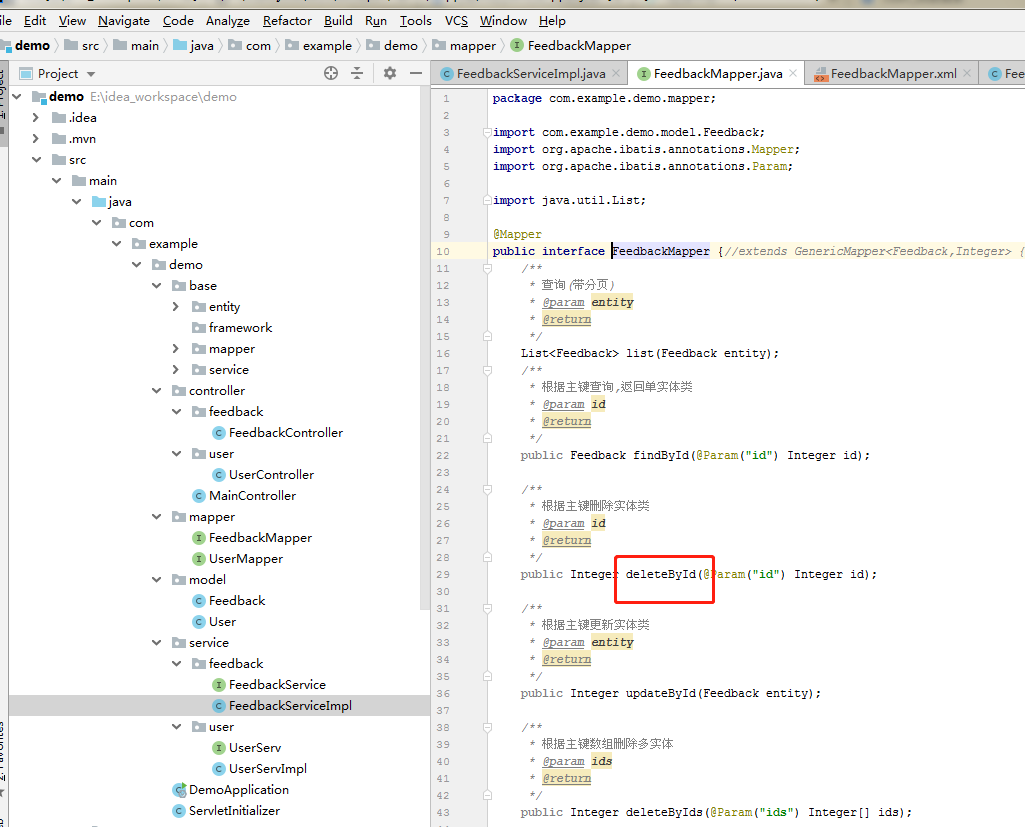Open the Refactor menu
Viewport: 1025px width, 827px height.
(287, 20)
